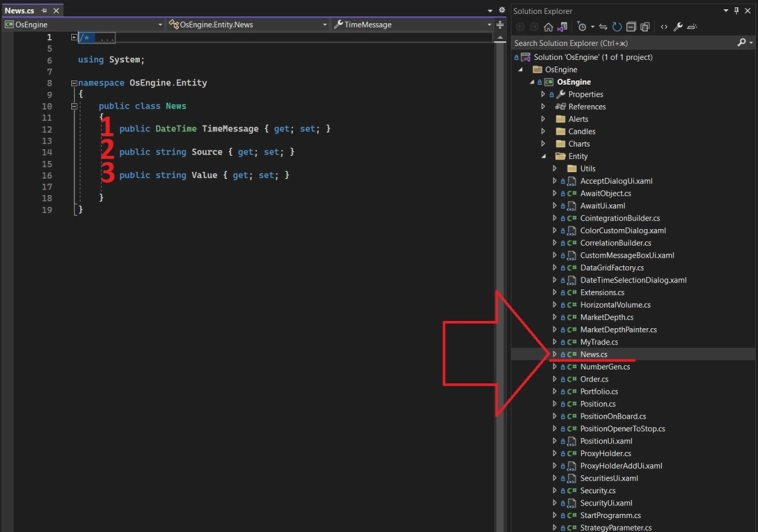Open Properties wrench icon in Solution Explorer
758x532 pixels.
[678, 27]
